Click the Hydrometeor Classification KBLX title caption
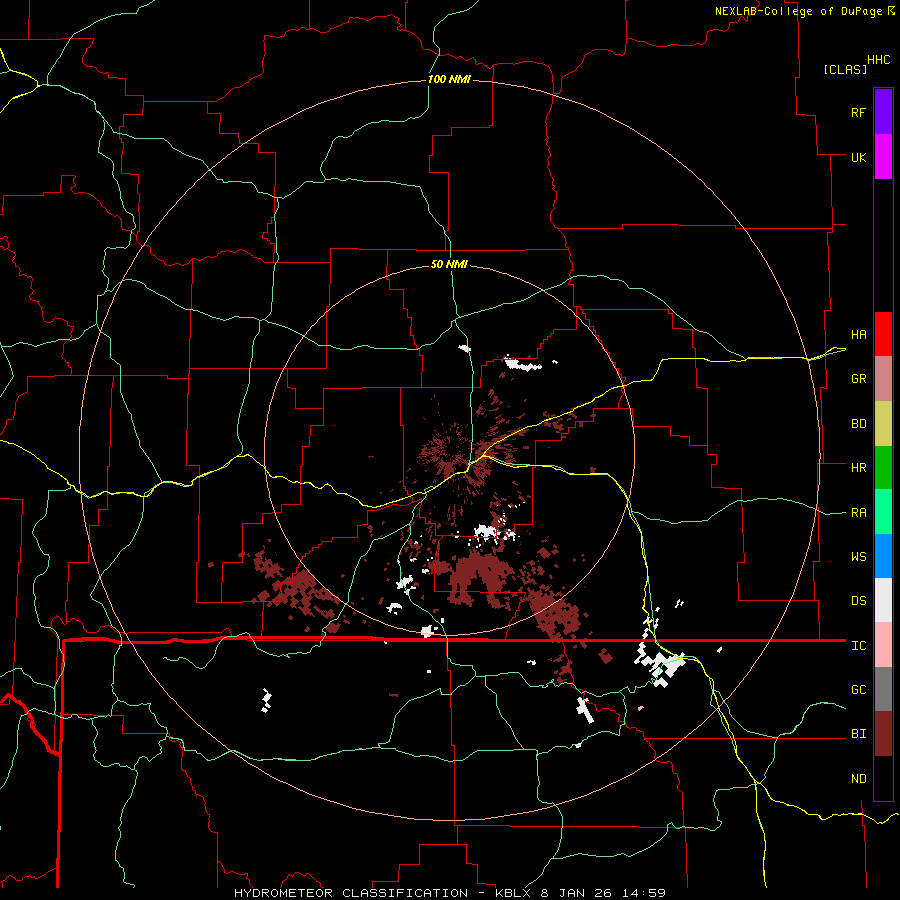 click(449, 893)
